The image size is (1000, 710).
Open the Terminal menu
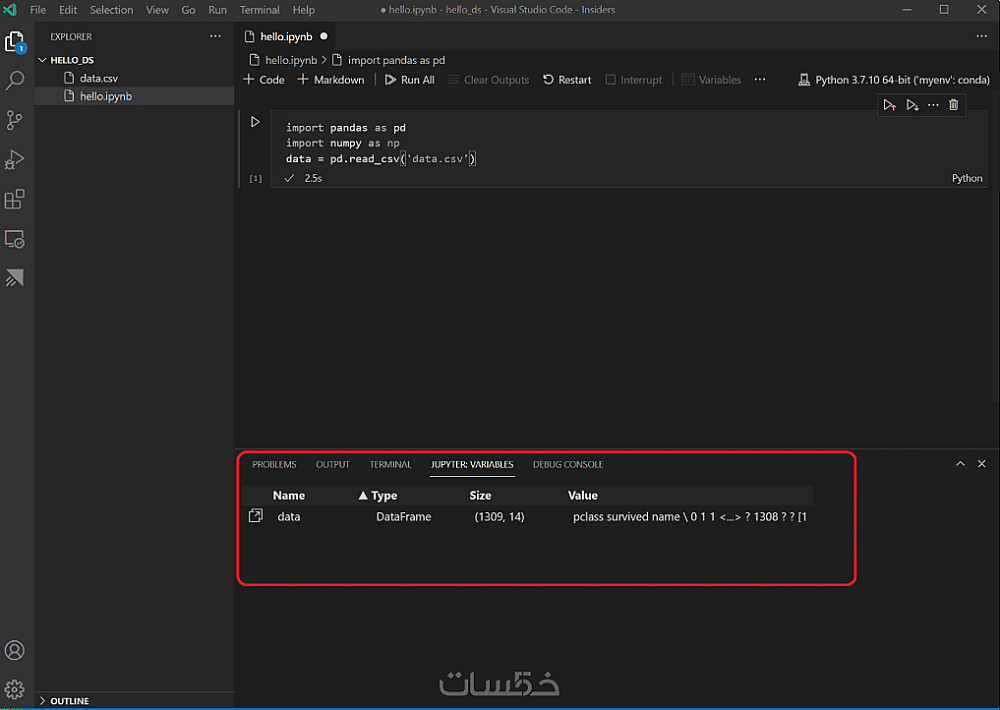[x=260, y=10]
